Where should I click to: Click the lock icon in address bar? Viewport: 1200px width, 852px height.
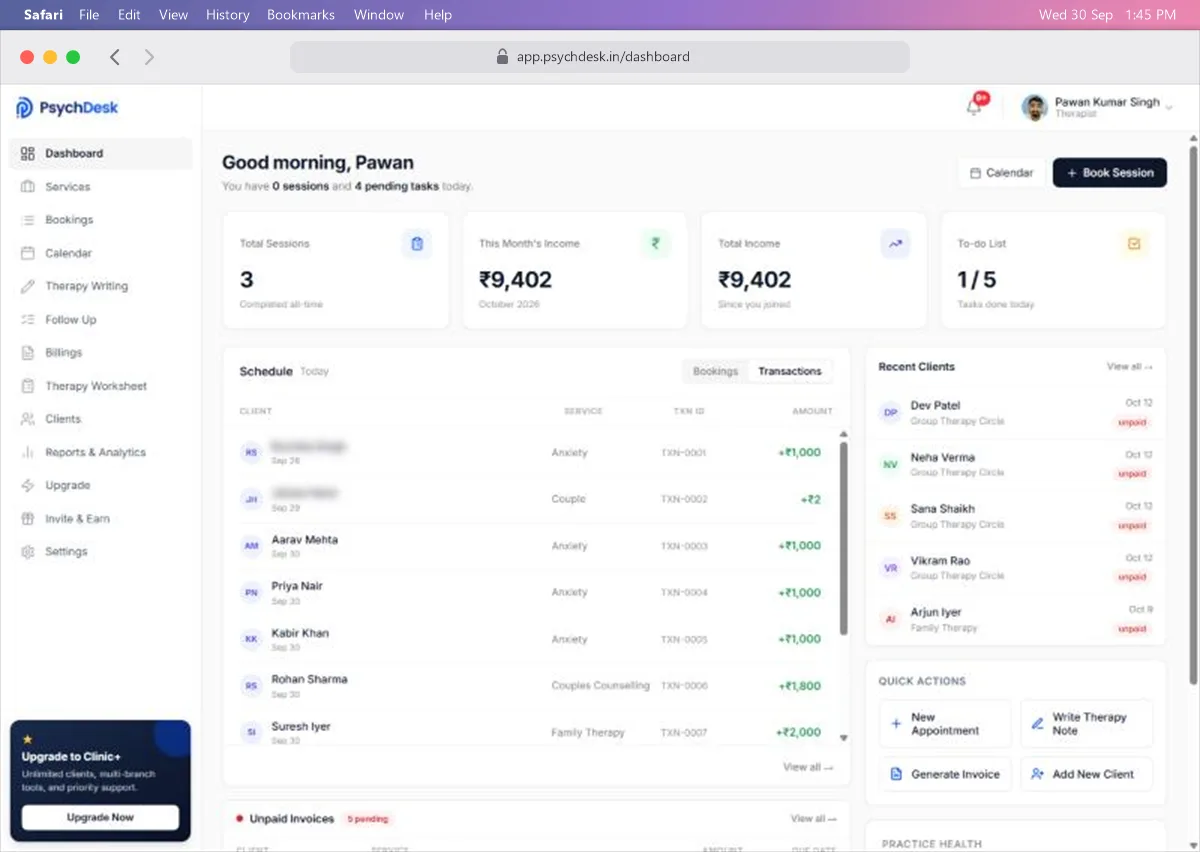tap(503, 57)
